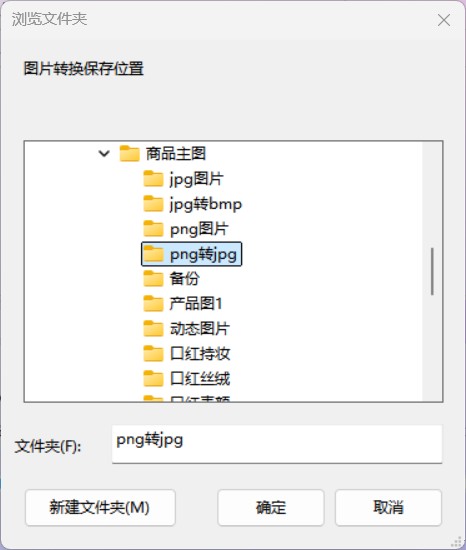
Task: Click the 产品图1 folder icon
Action: 153,304
